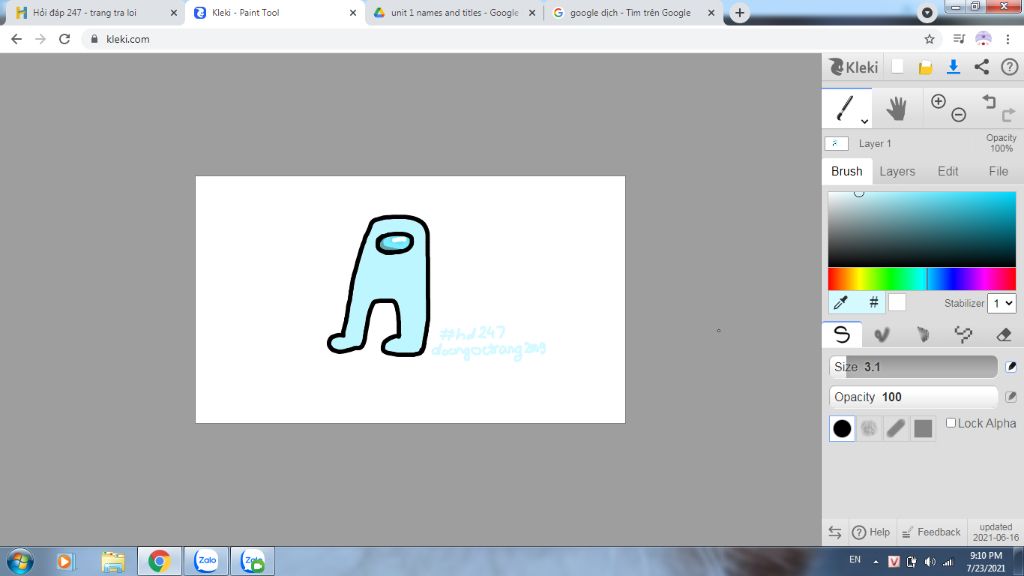Toggle pressure sensitivity for Size
Screen dimensions: 1024x576
pos(1011,366)
